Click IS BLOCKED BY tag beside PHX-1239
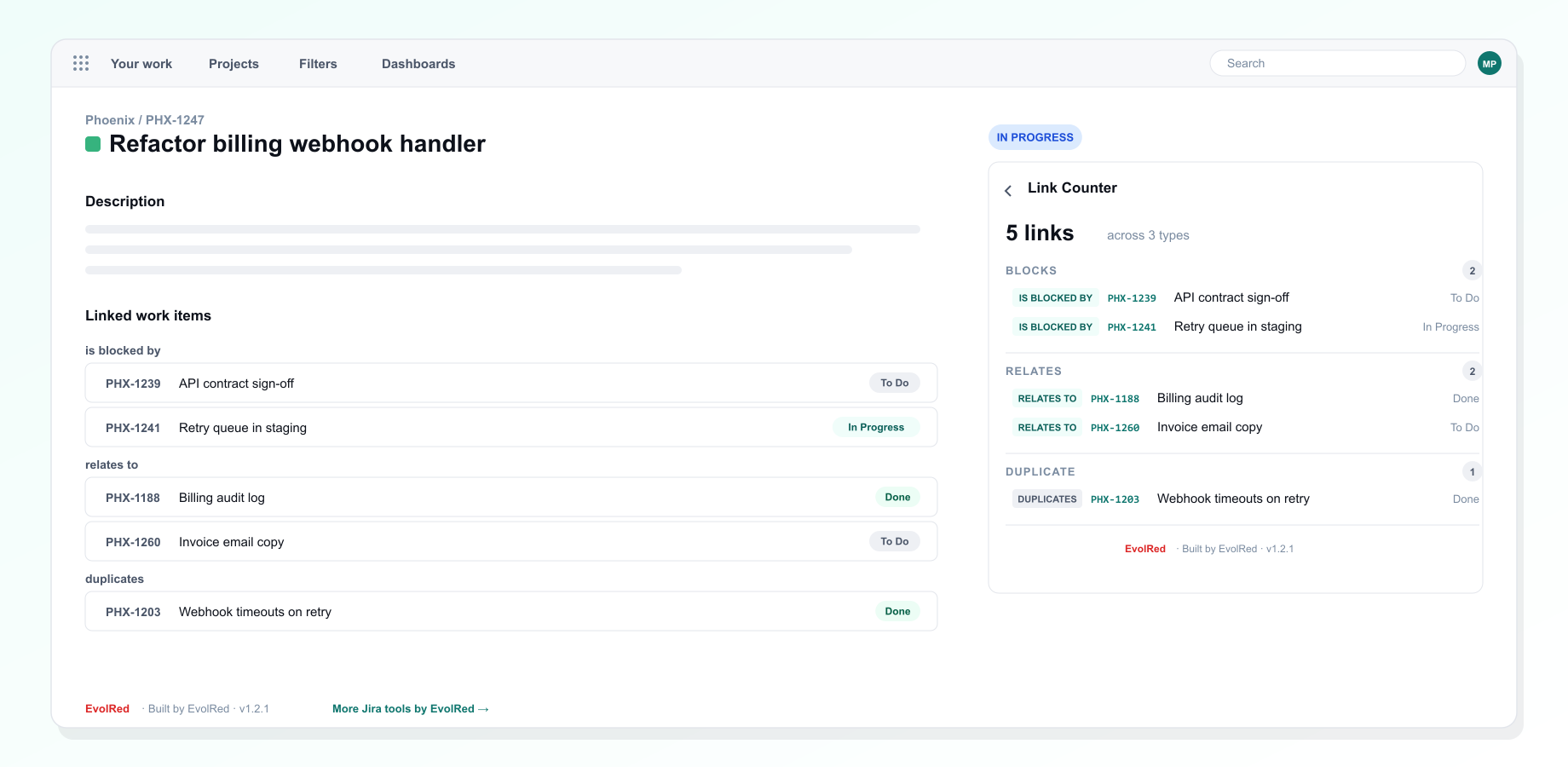Image resolution: width=1568 pixels, height=767 pixels. (1055, 298)
